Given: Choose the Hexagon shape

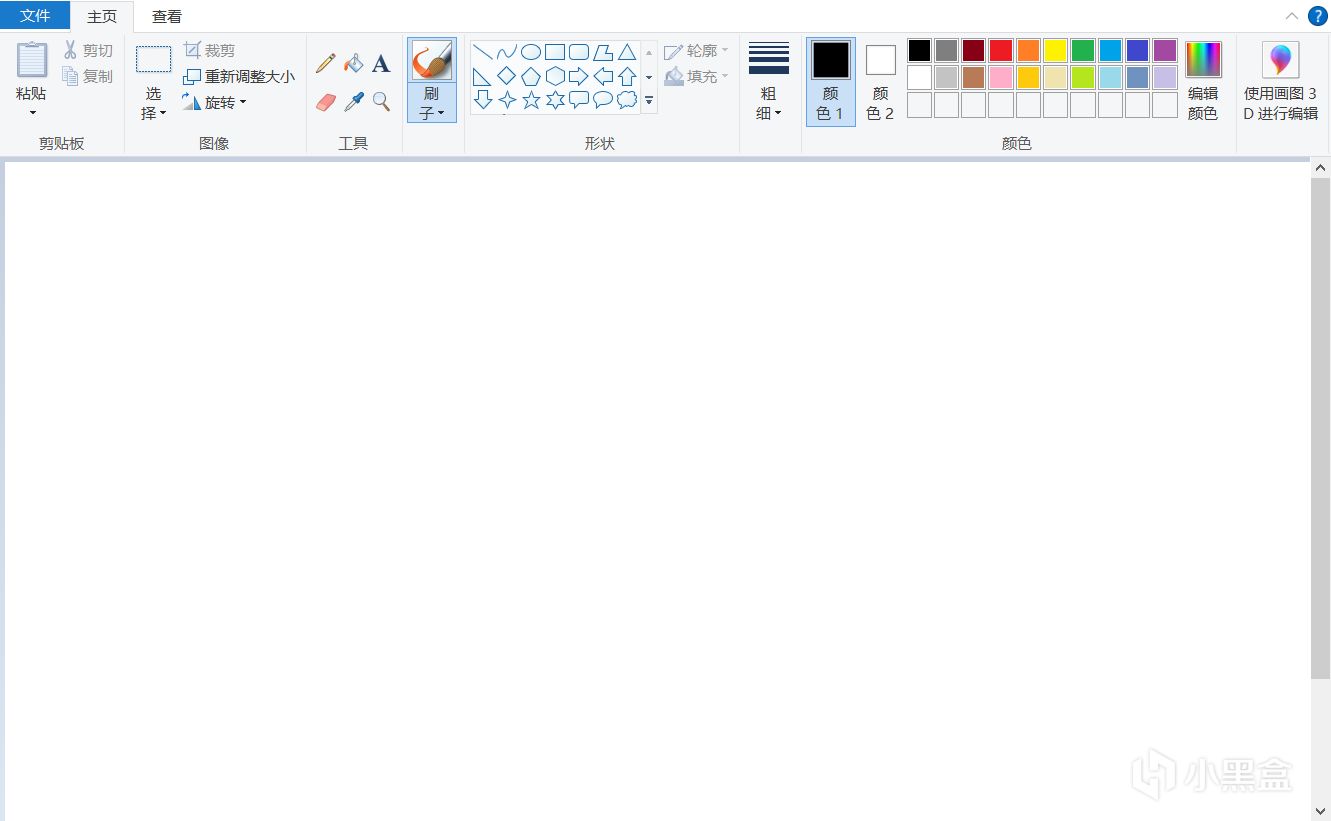Looking at the screenshot, I should pyautogui.click(x=555, y=76).
